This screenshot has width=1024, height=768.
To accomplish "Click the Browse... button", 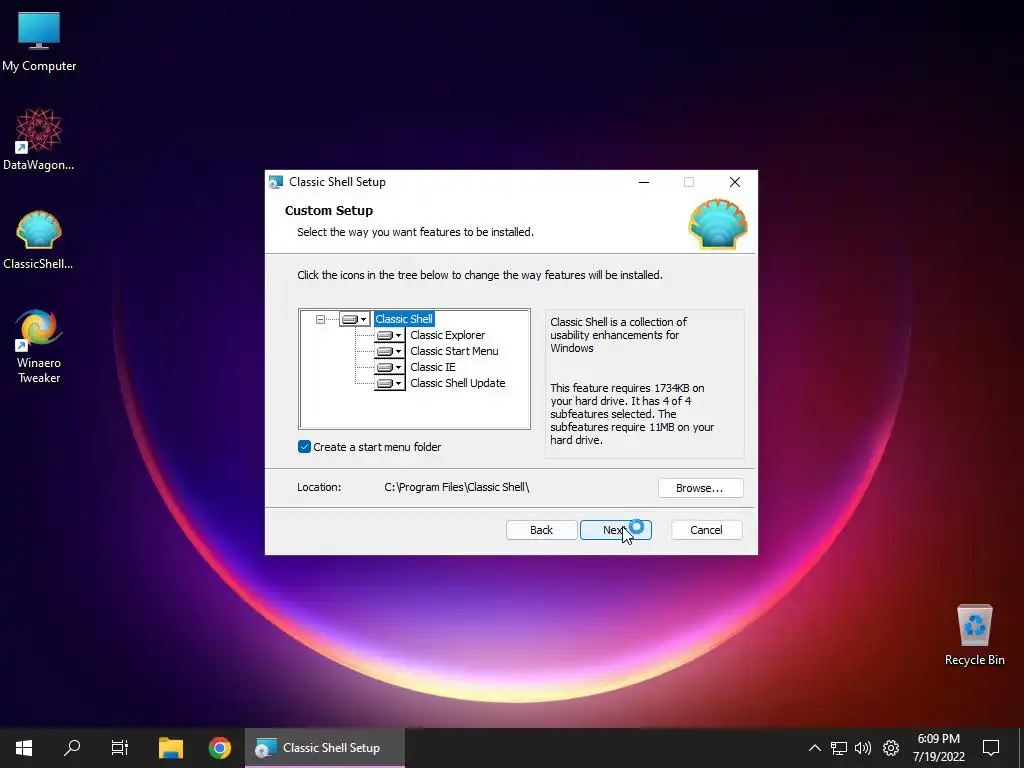I will click(700, 488).
